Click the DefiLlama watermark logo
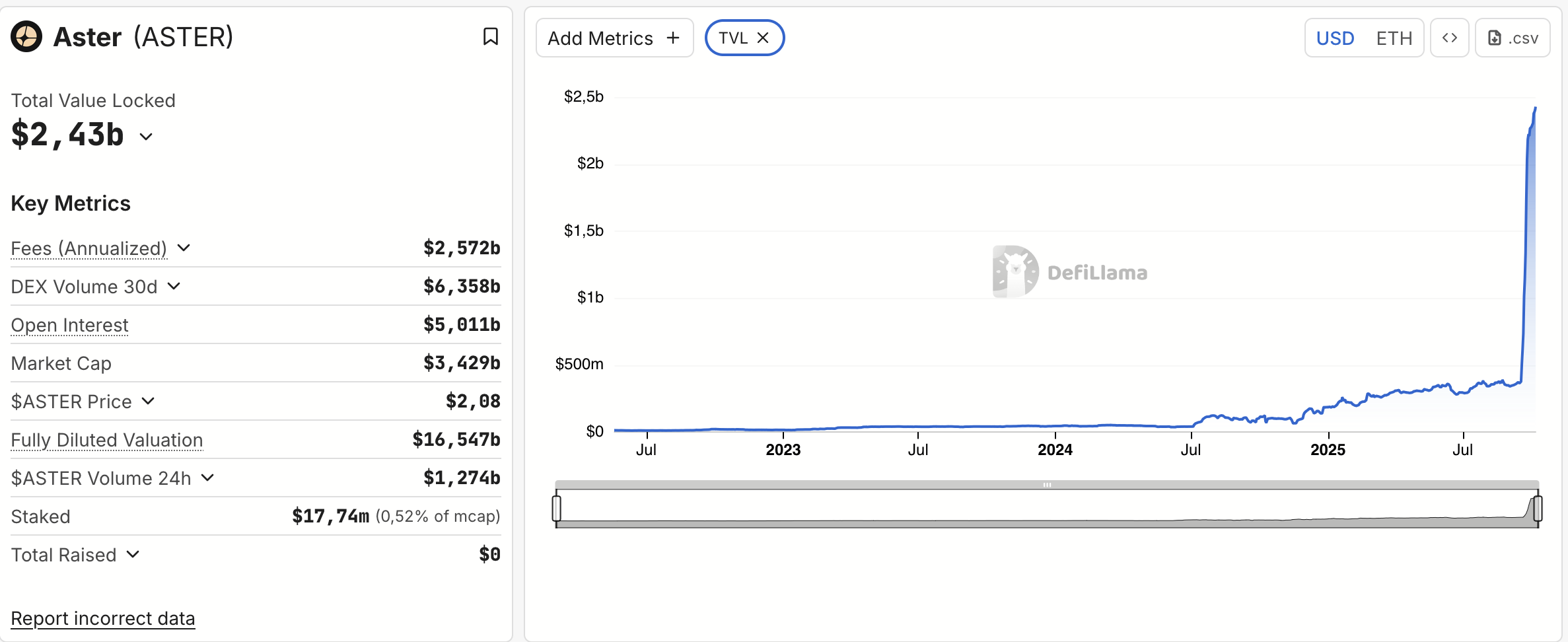Screen dimensions: 1568x642 point(1015,271)
